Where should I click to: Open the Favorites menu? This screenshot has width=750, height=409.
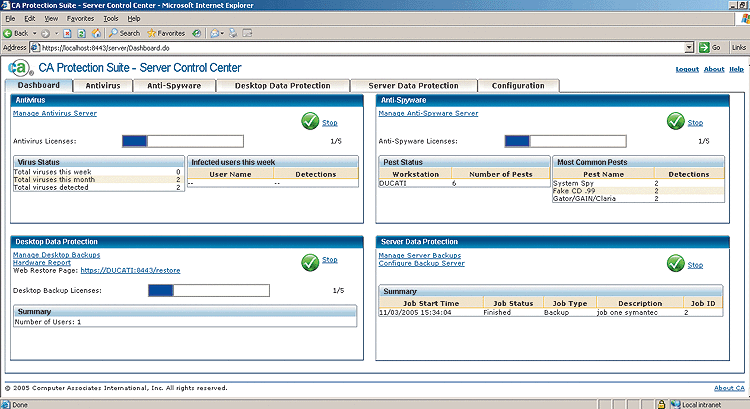tap(80, 19)
